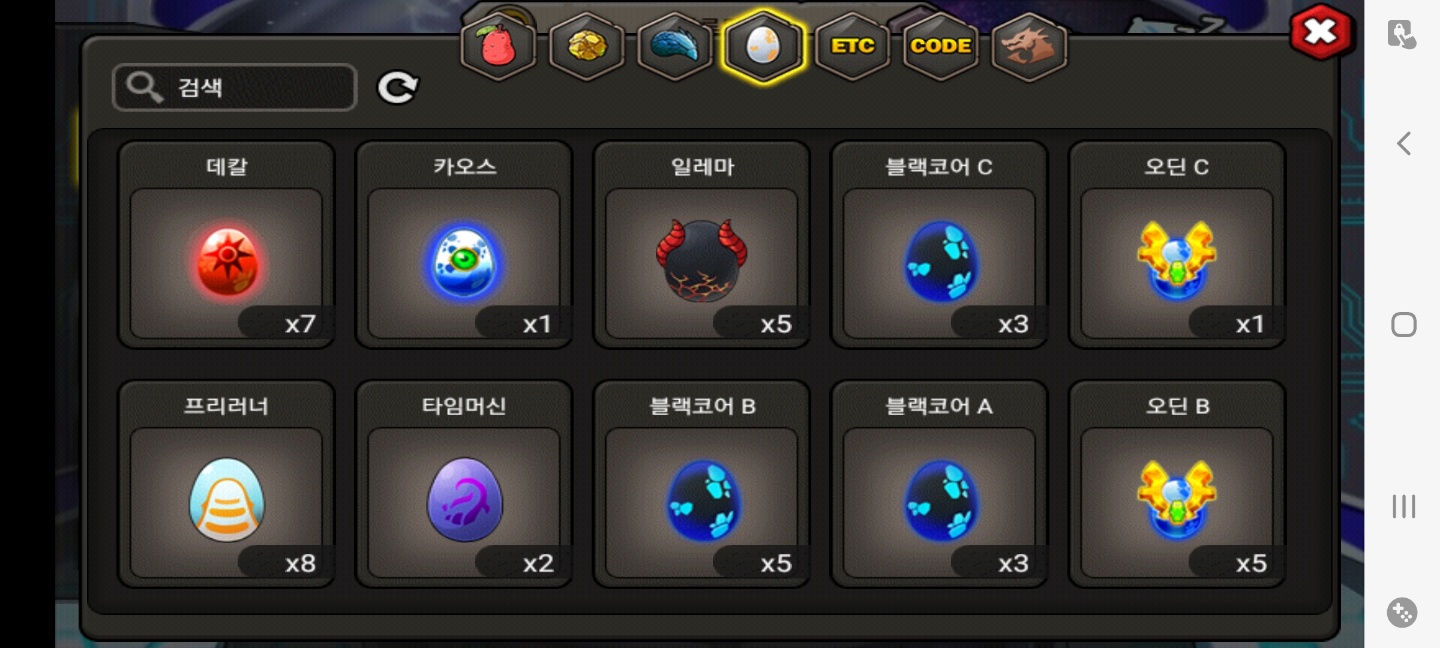Select the 오딘 B golden winged item
The width and height of the screenshot is (1440, 648).
point(1177,484)
